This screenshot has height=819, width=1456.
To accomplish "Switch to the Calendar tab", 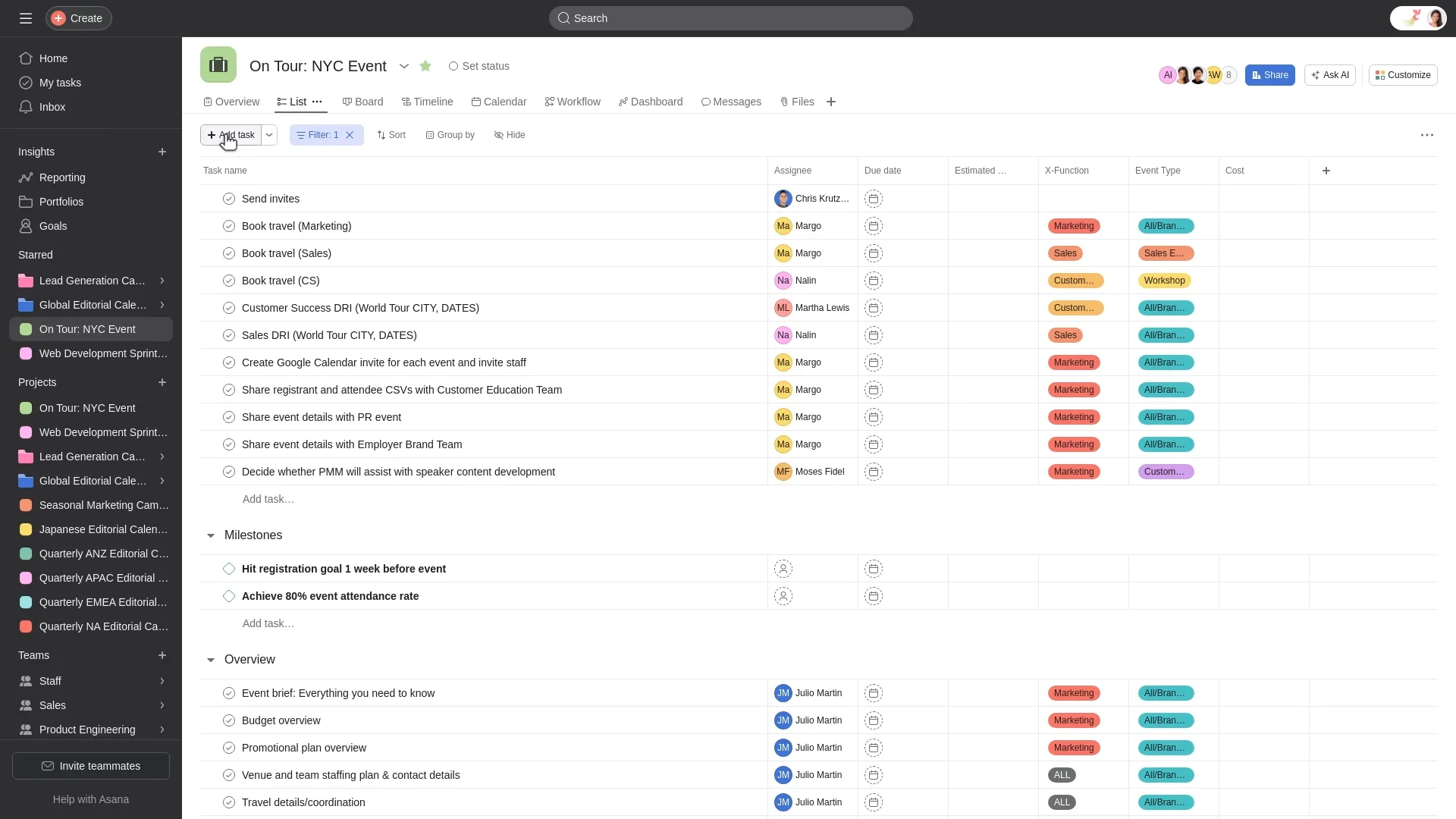I will click(498, 101).
